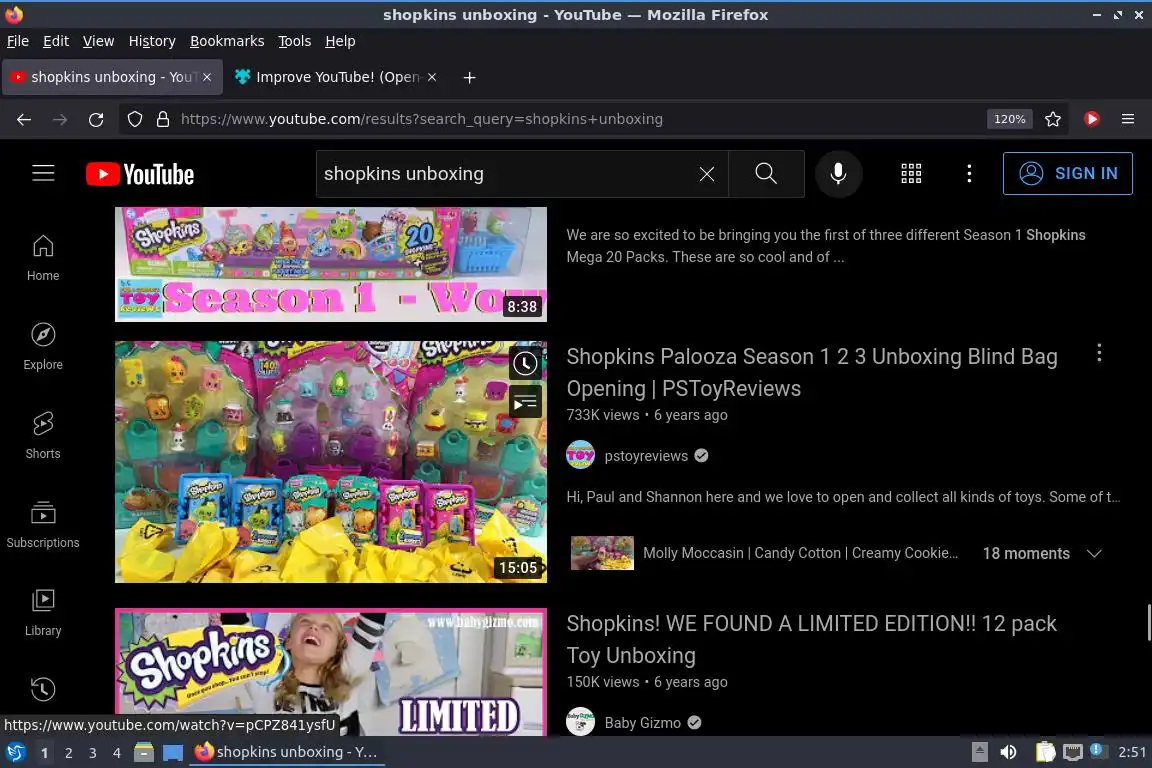Open History clock icon in sidebar

(43, 689)
